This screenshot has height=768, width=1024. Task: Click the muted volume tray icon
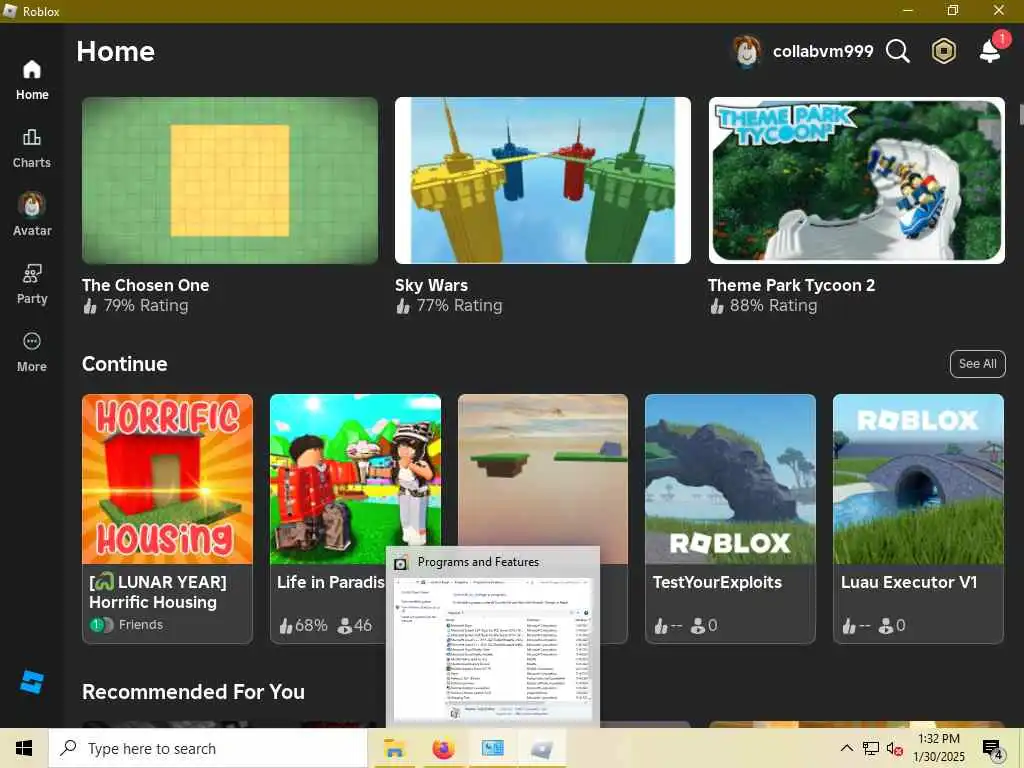[x=894, y=748]
